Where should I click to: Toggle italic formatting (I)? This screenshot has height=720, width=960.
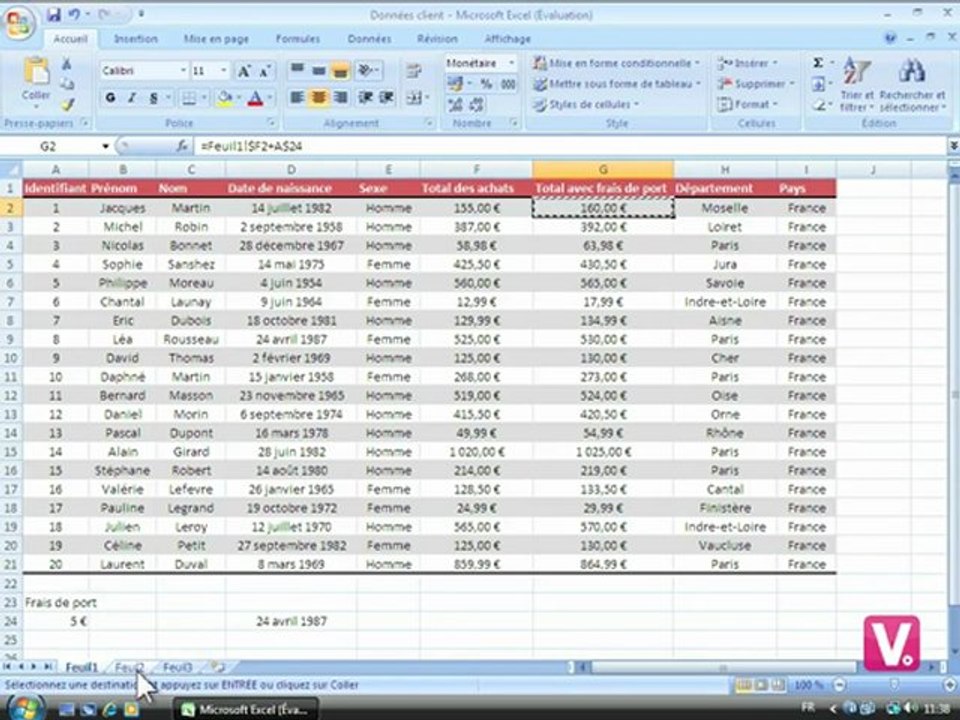[x=131, y=98]
